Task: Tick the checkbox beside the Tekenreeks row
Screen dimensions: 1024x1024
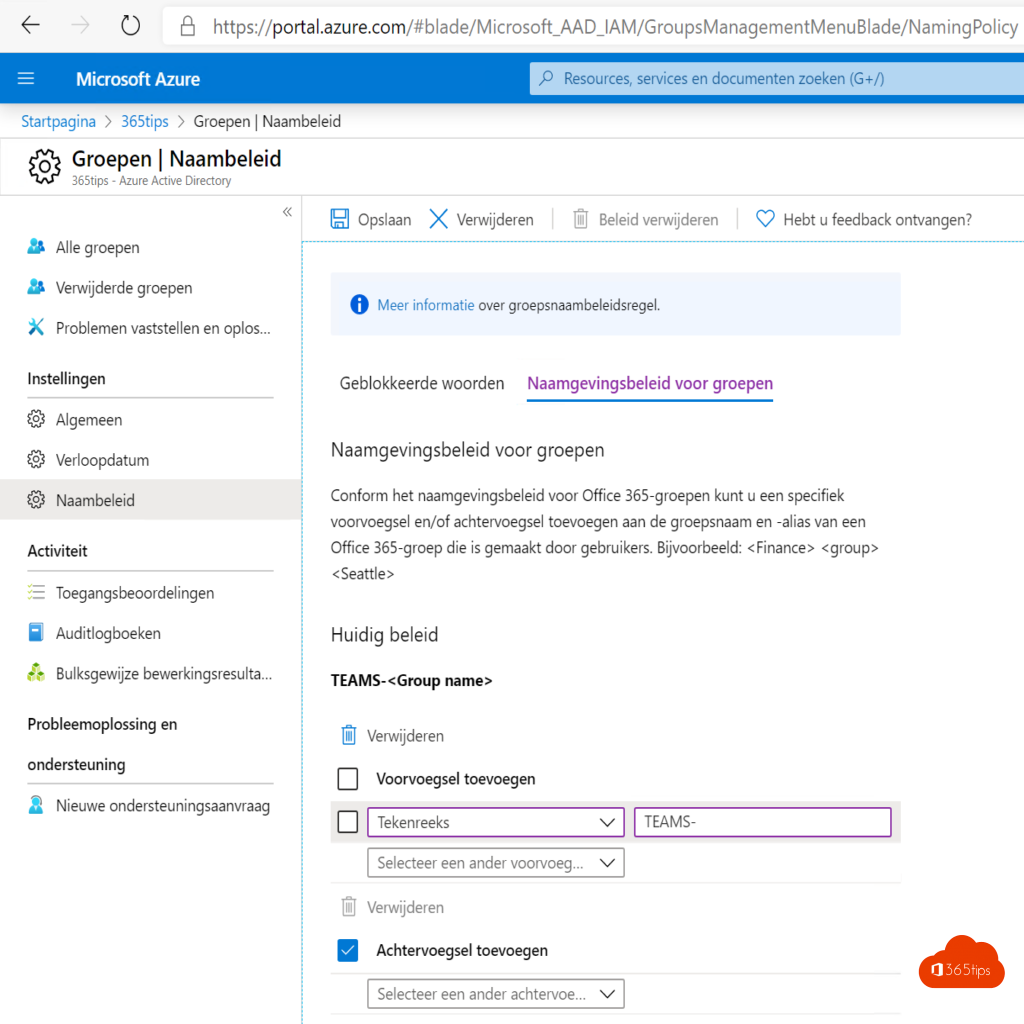Action: [x=347, y=822]
